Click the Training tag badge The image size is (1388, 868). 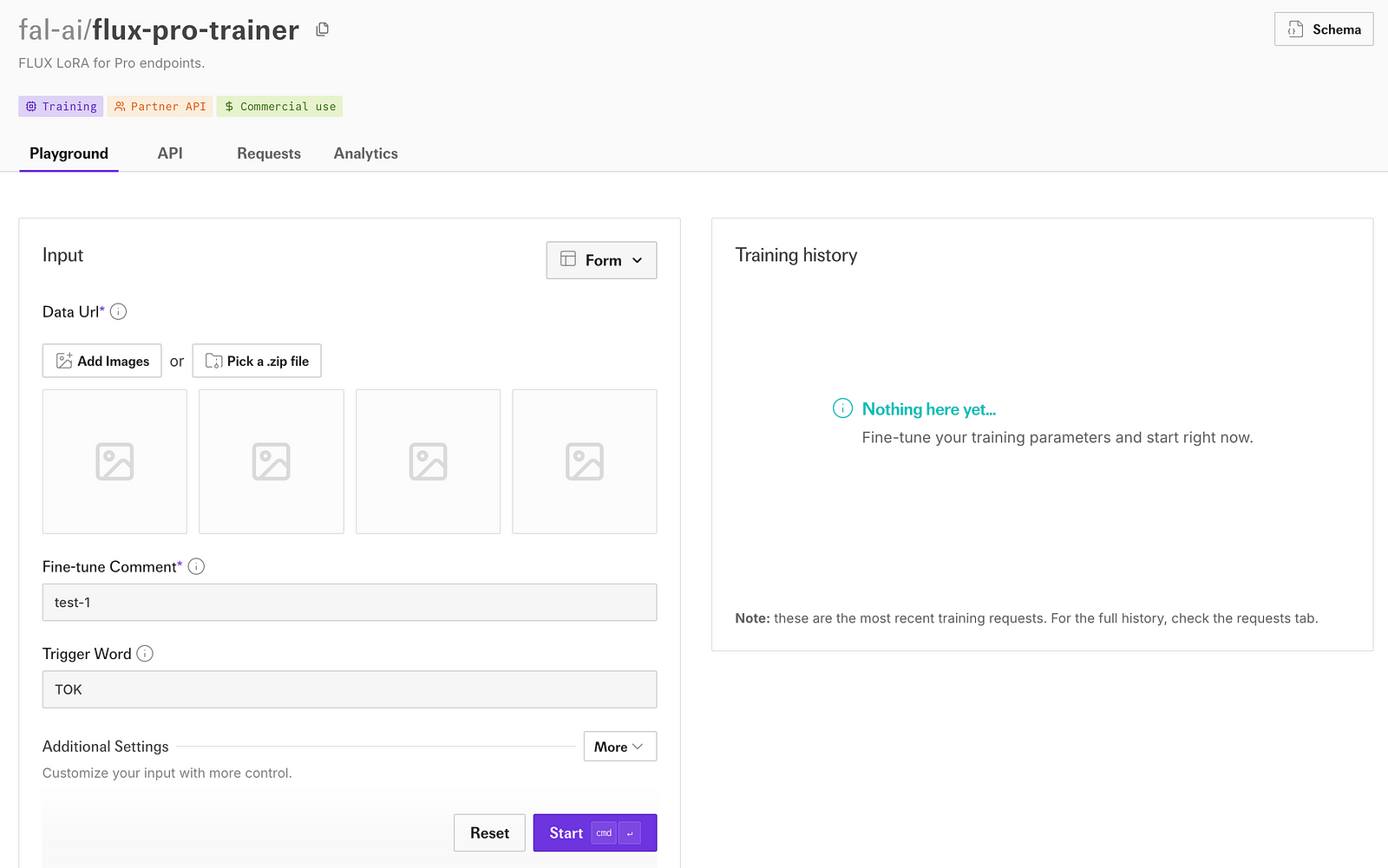click(61, 107)
